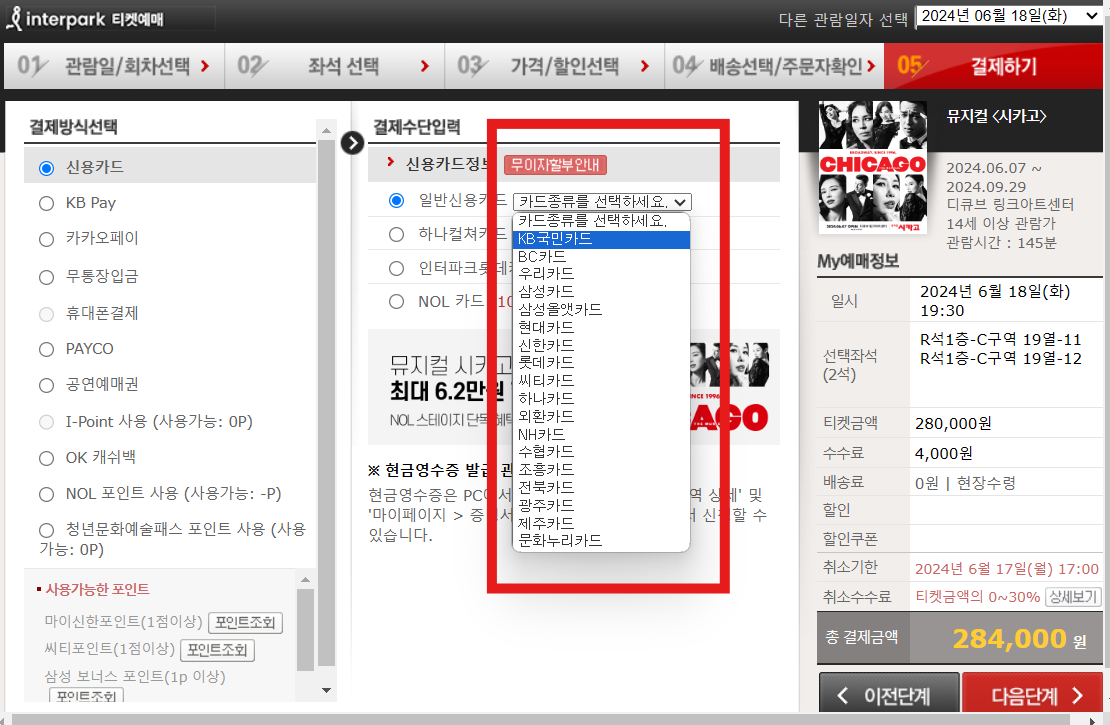Click seat text R석1층-C구역 19열-11
The width and height of the screenshot is (1110, 725).
[1000, 340]
